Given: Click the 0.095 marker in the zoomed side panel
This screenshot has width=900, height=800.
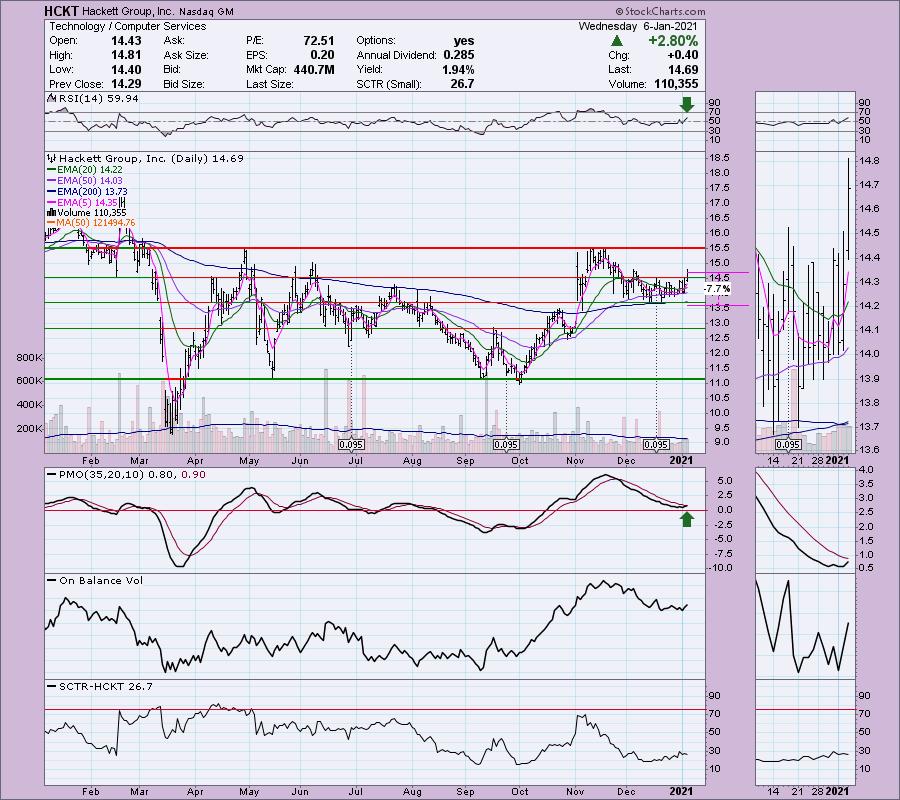Looking at the screenshot, I should 788,445.
